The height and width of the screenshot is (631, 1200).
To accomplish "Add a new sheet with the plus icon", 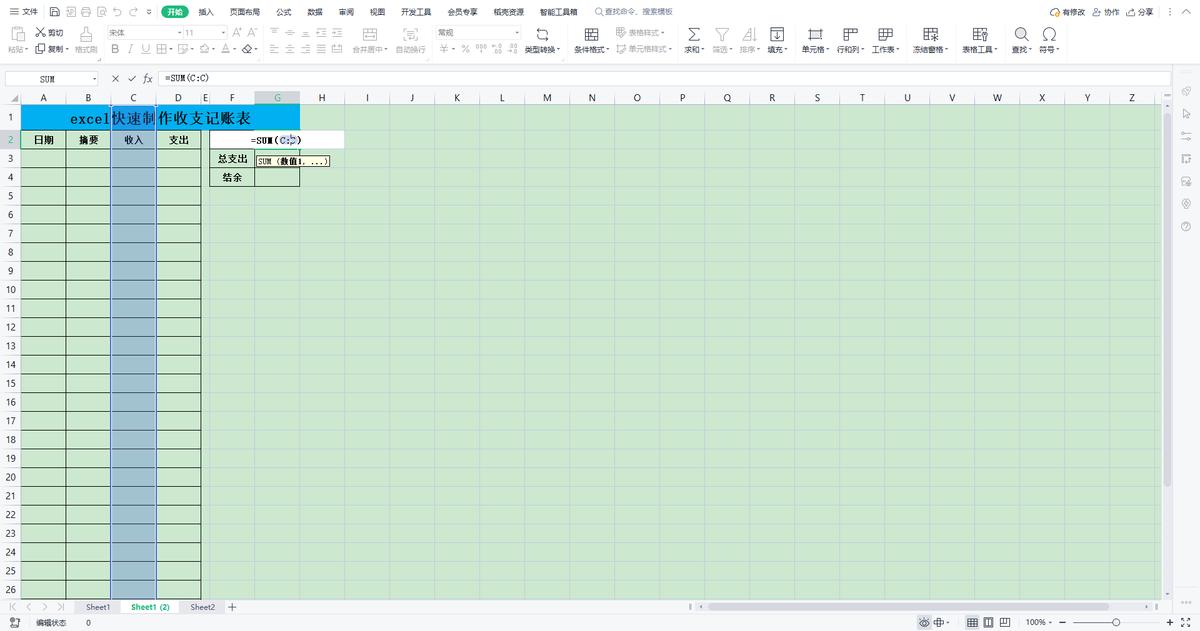I will 232,607.
